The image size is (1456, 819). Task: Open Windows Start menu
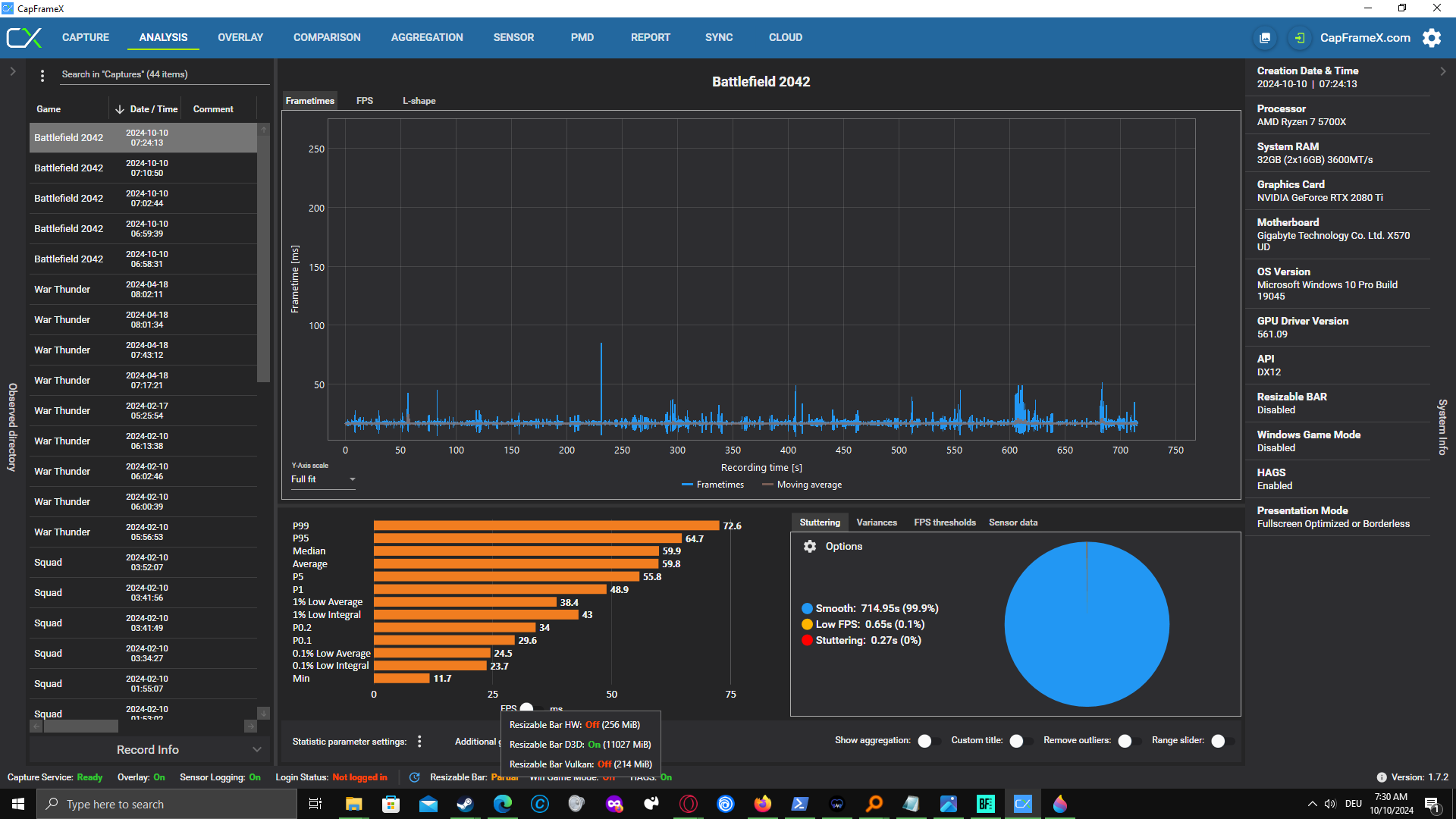(18, 804)
